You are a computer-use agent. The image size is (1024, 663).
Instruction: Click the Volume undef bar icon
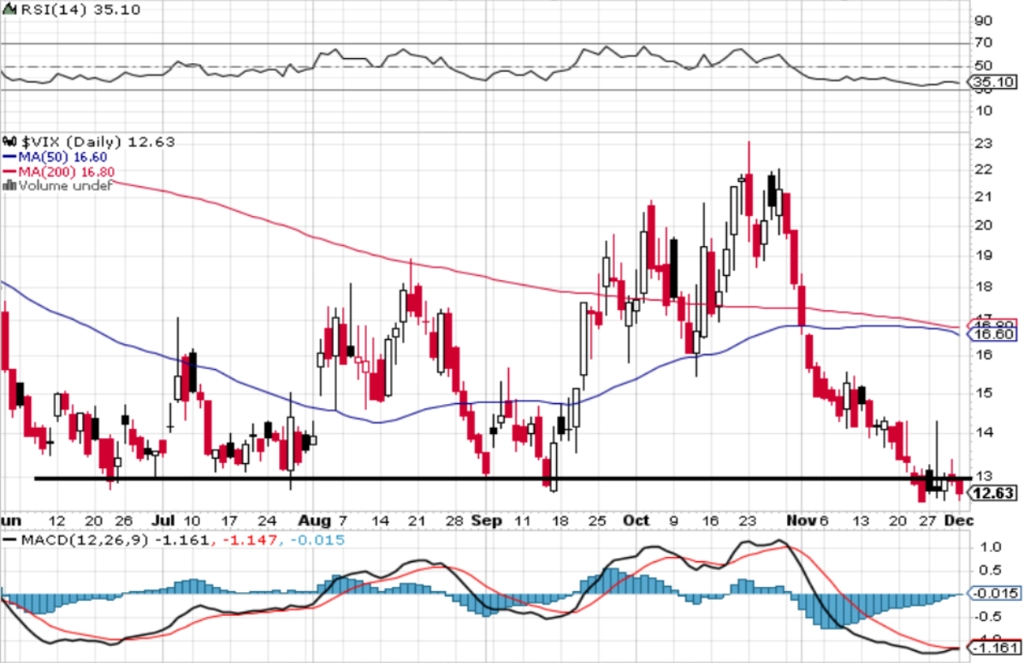pos(9,186)
